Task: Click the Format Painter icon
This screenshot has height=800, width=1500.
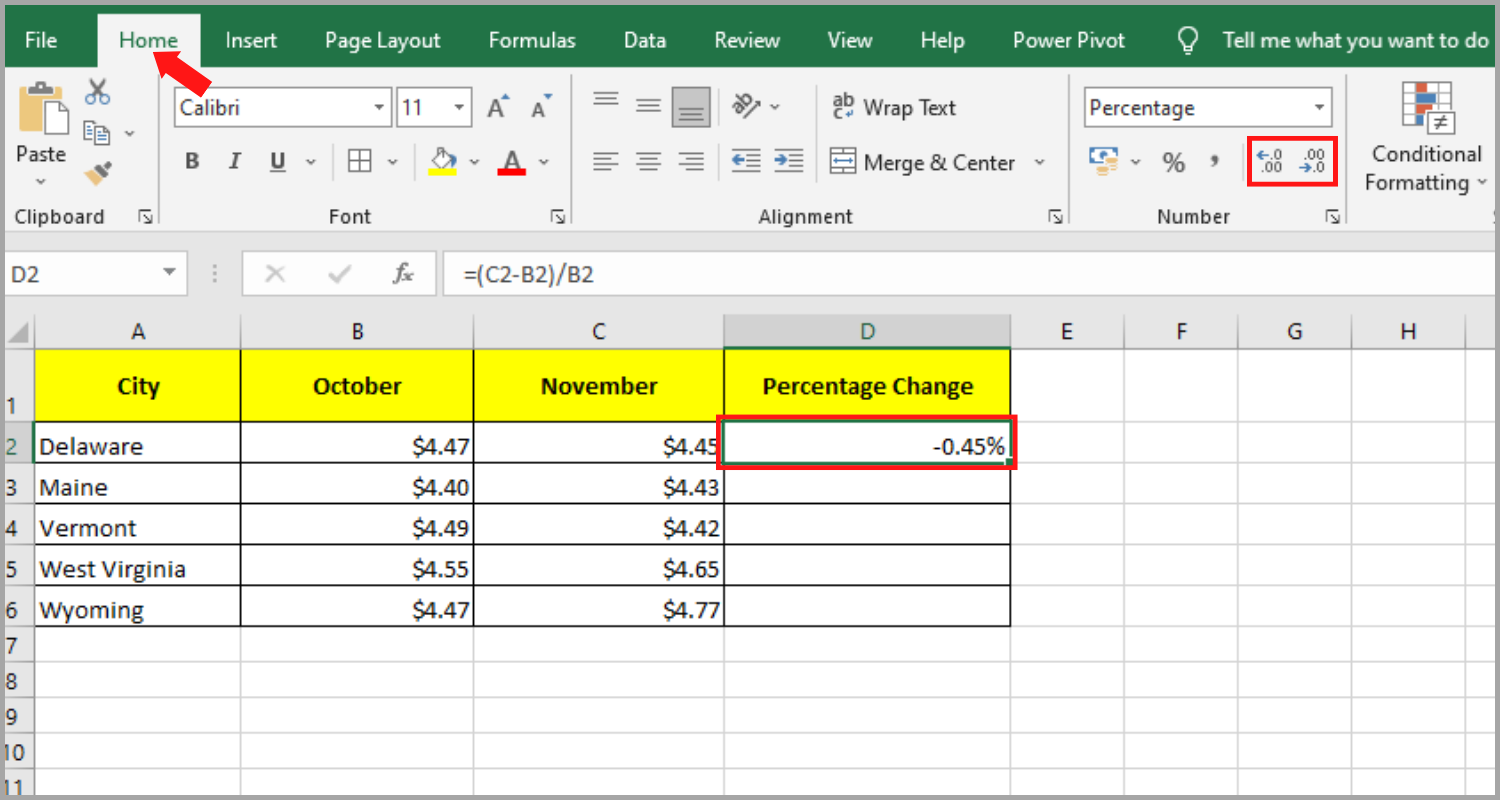Action: (x=96, y=173)
